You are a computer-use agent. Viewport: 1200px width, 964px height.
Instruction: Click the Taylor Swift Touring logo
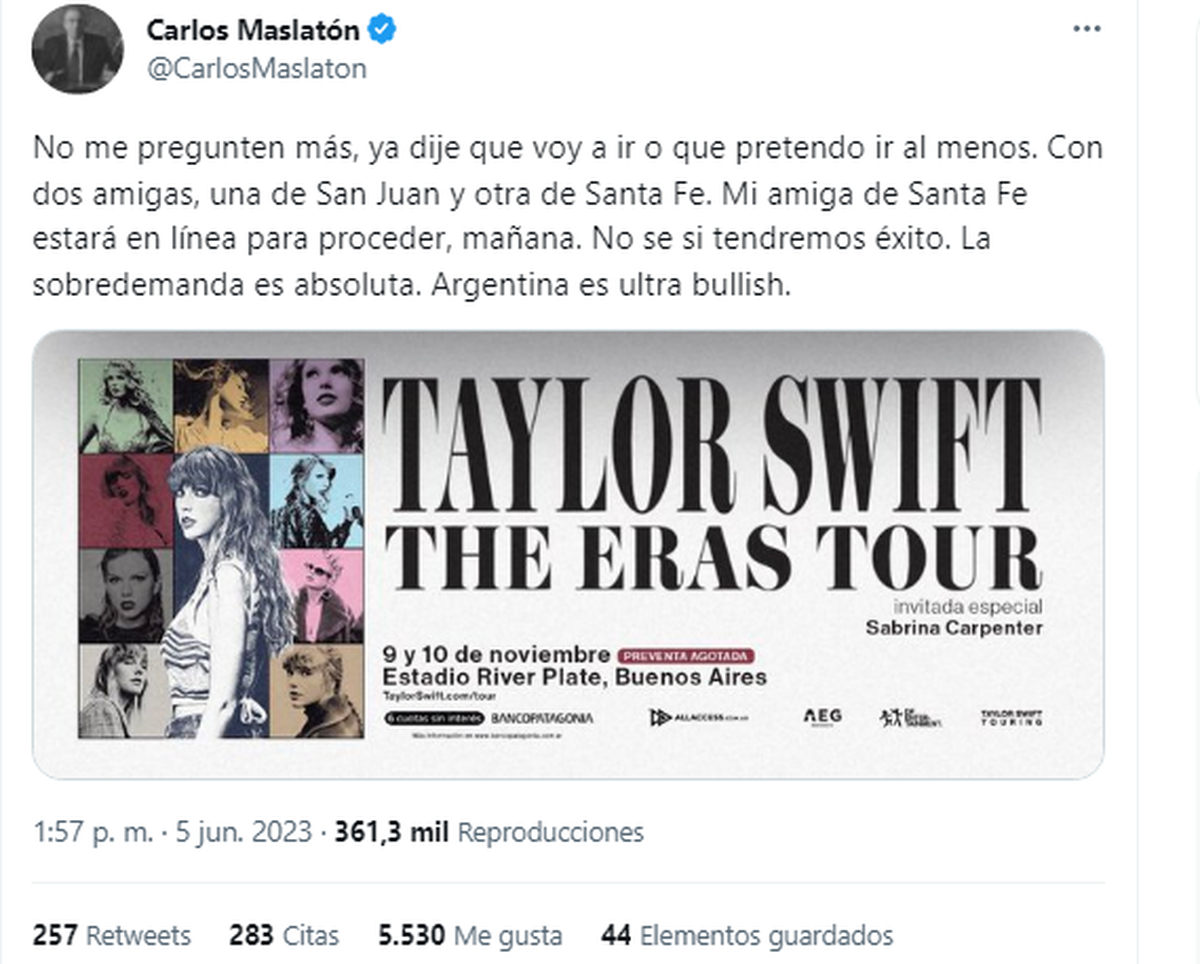1011,717
